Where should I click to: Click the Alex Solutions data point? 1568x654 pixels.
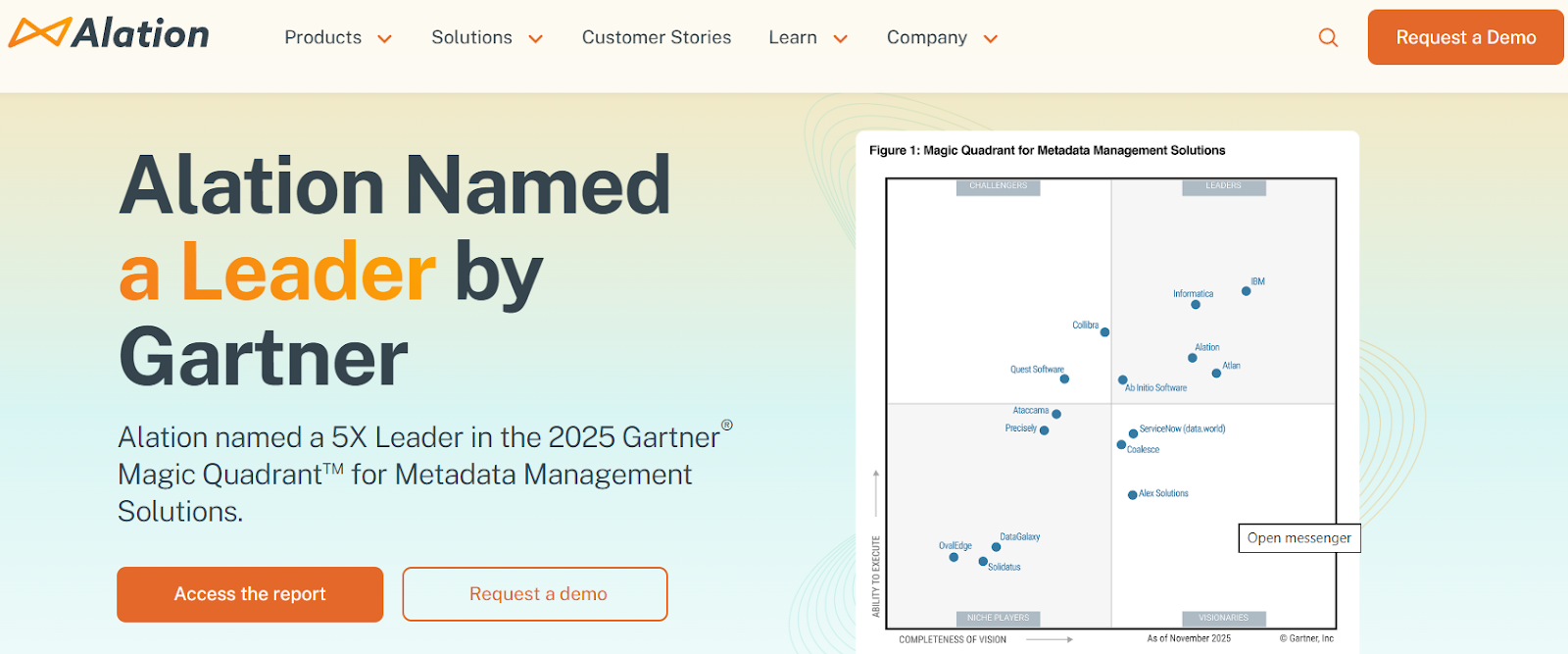click(1133, 495)
